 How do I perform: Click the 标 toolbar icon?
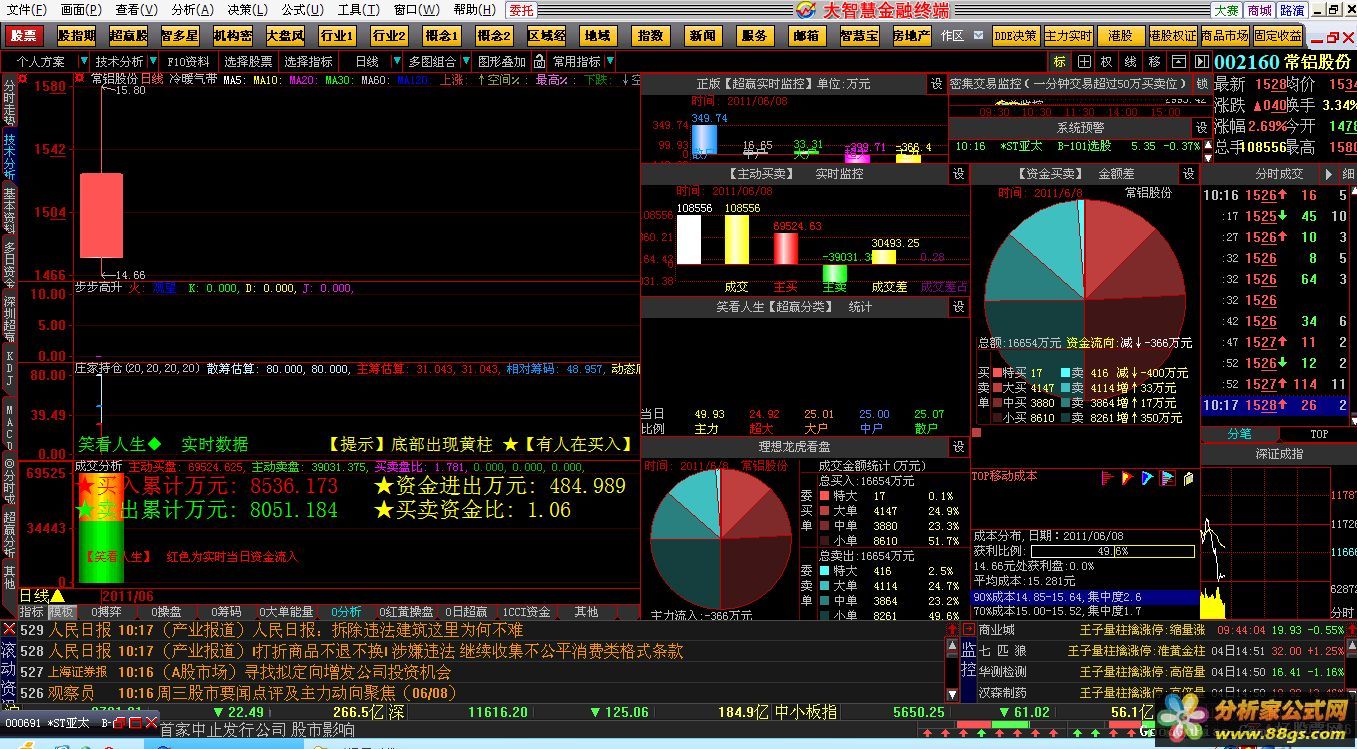click(x=1060, y=61)
